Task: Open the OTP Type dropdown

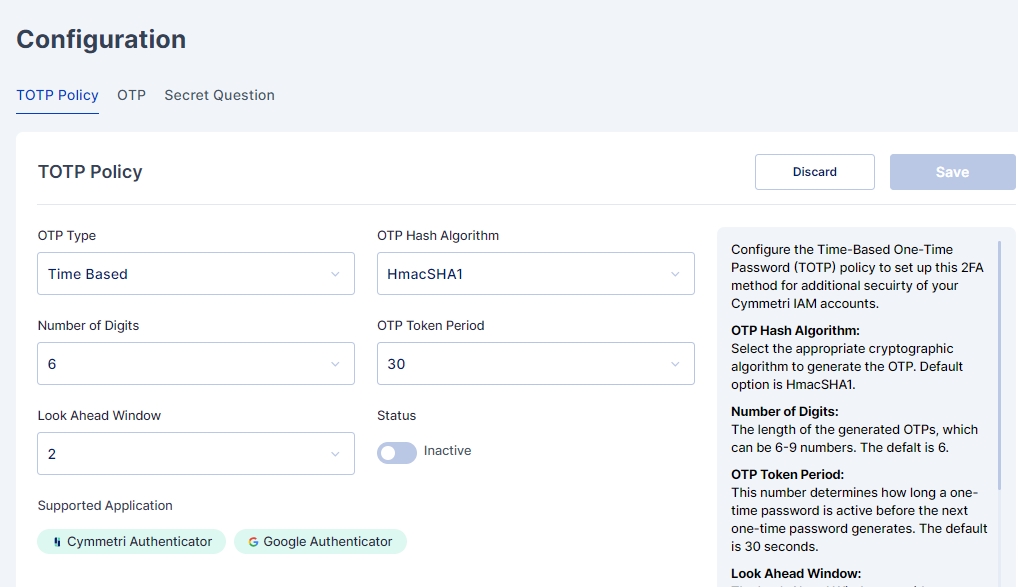Action: 195,274
